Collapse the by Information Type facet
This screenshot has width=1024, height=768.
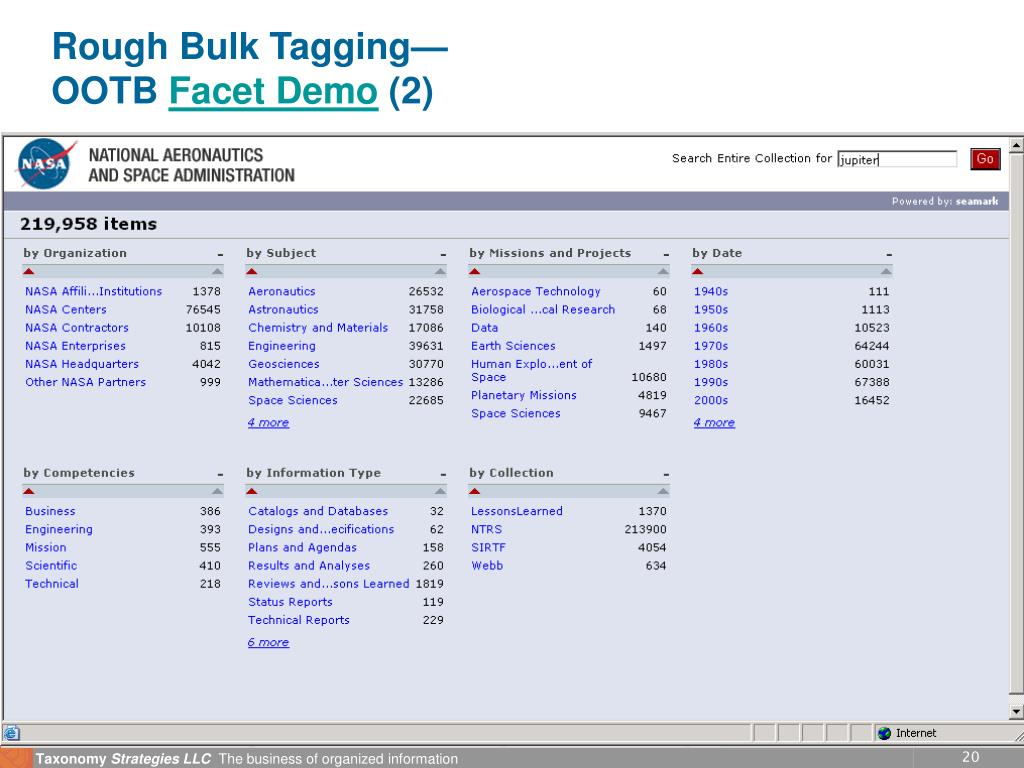pos(443,474)
